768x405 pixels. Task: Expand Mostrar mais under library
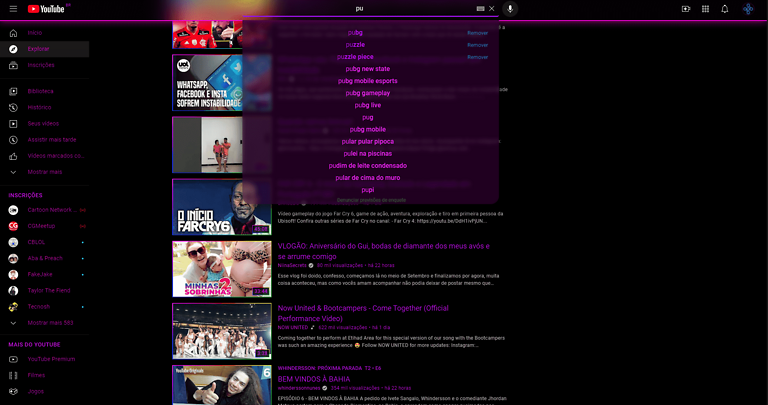click(x=45, y=172)
